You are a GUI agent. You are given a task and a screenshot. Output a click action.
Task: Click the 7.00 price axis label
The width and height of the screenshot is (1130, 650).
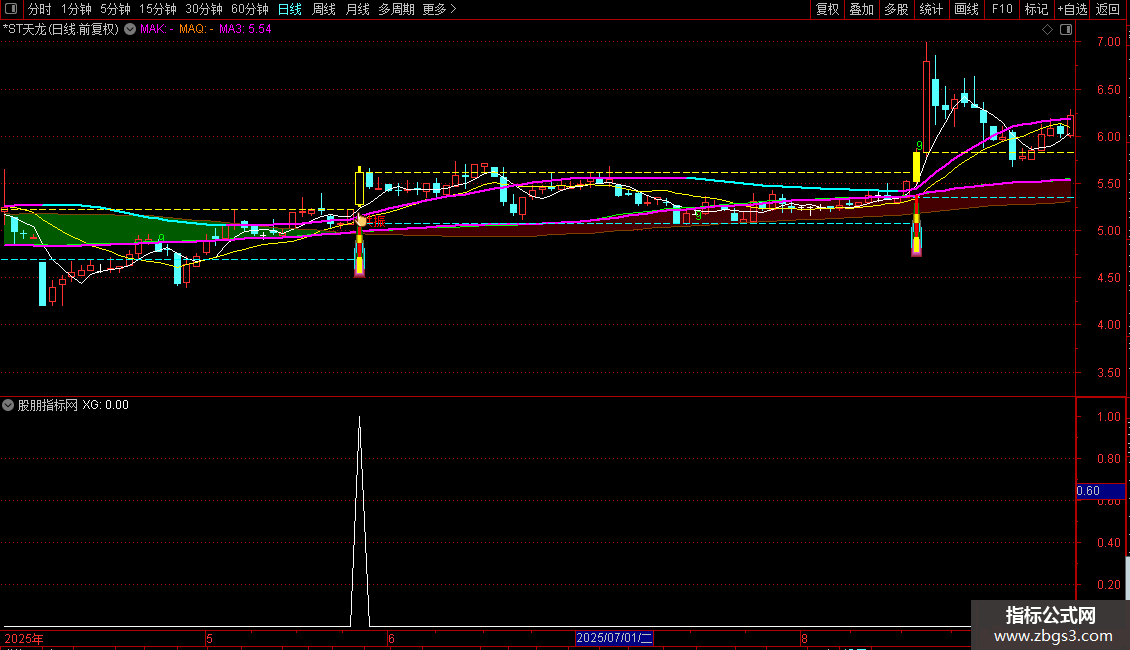point(1108,43)
